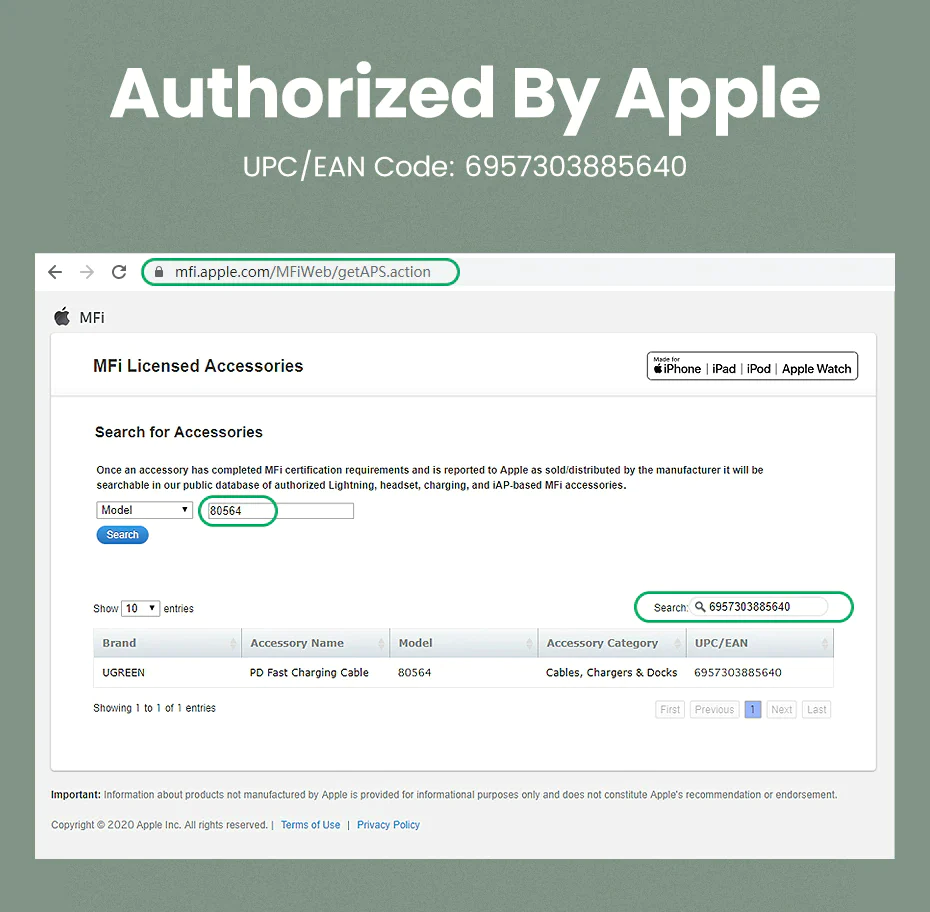Select page 1 in pagination
Screen dimensions: 930x912
coord(753,709)
